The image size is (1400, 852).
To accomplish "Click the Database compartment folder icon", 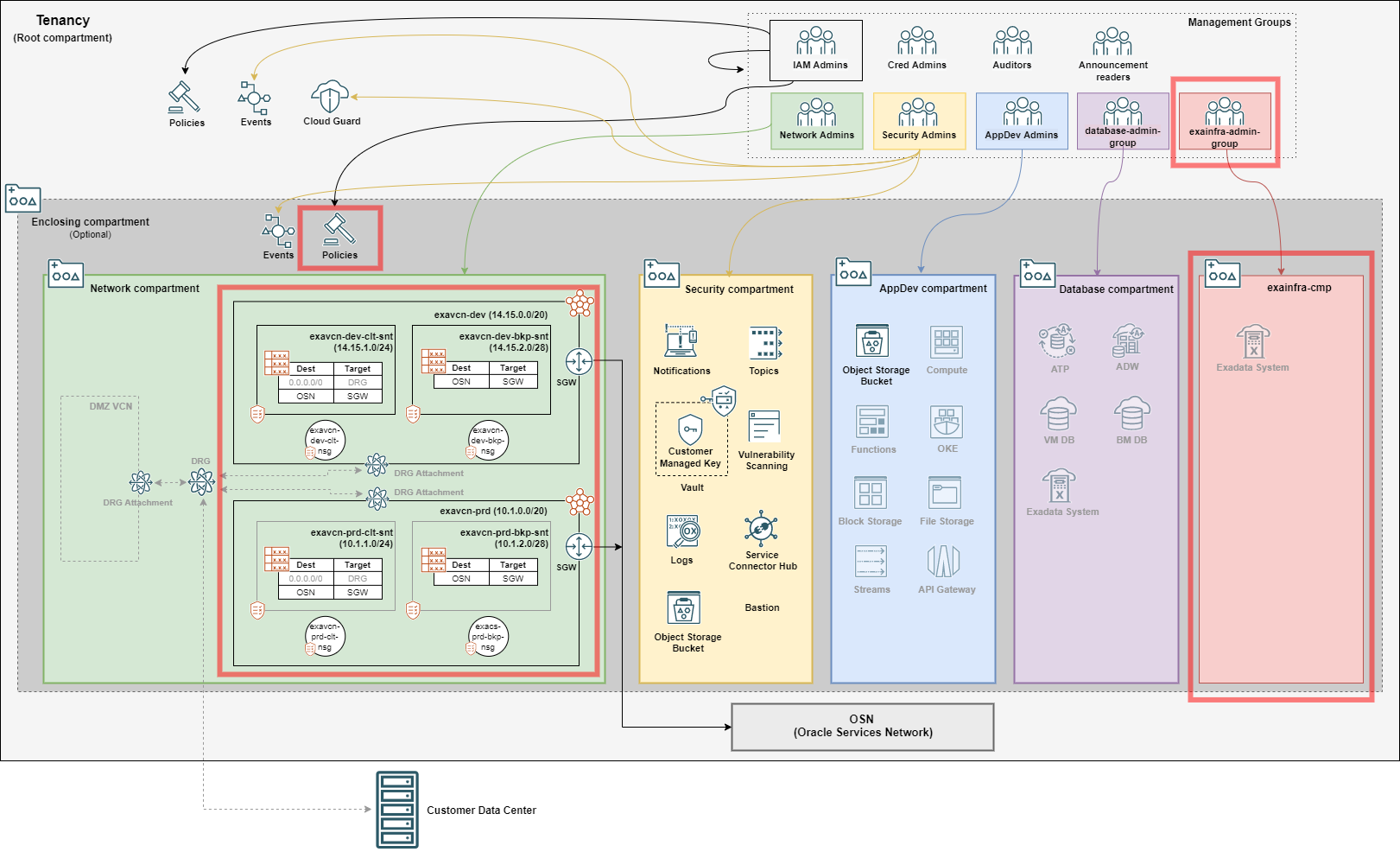I will [1037, 274].
